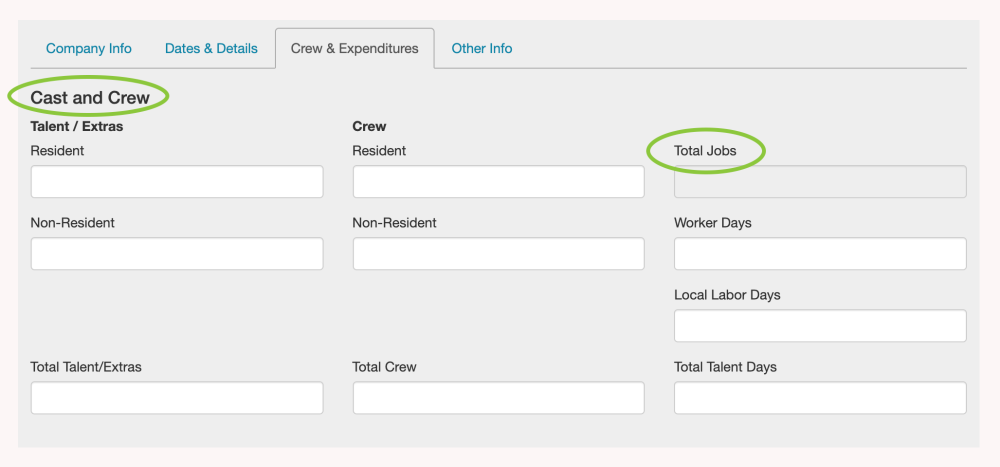Click the Cast and Crew heading

click(90, 98)
